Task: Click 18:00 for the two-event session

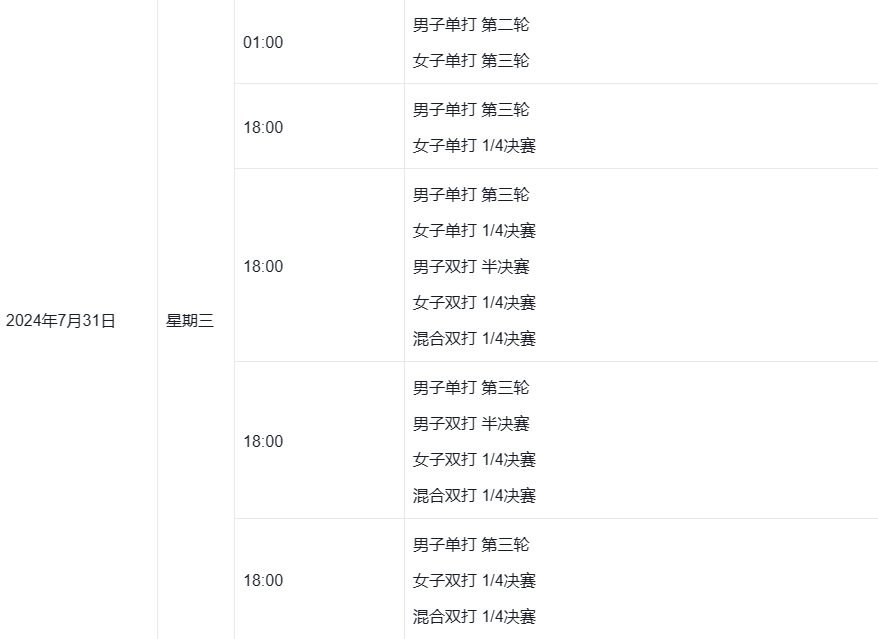Action: pos(263,127)
